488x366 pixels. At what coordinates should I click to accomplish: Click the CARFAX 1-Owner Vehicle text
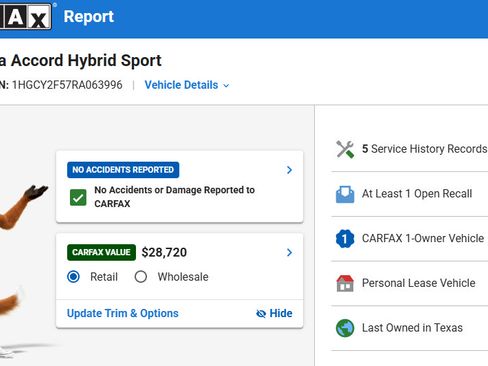[423, 238]
